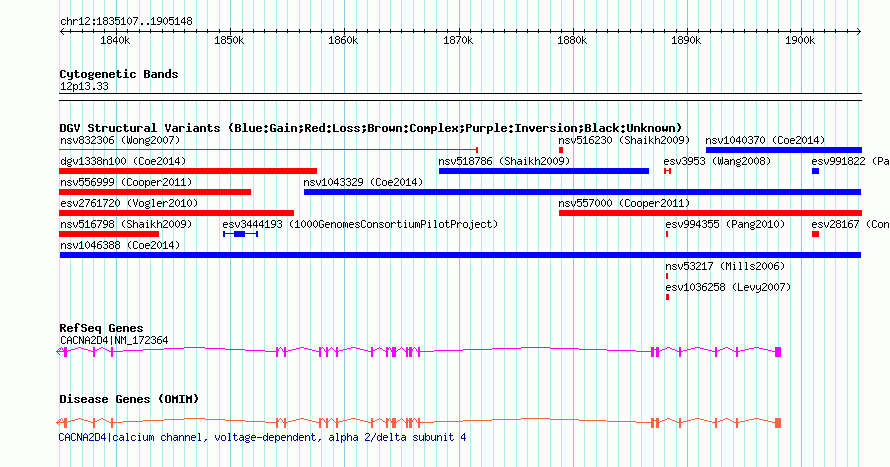Click the 1900k ruler tick label
The height and width of the screenshot is (467, 890).
pyautogui.click(x=800, y=40)
